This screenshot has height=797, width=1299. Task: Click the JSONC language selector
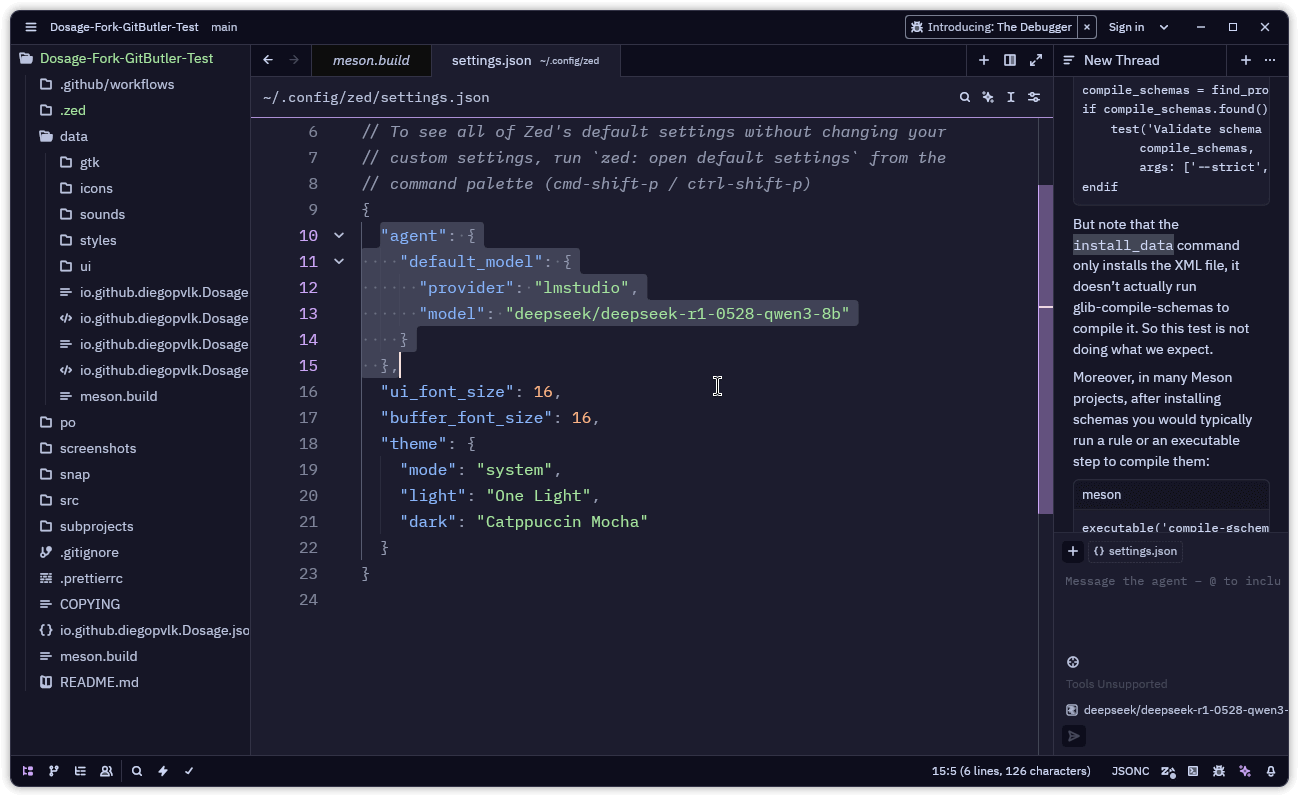[x=1130, y=771]
